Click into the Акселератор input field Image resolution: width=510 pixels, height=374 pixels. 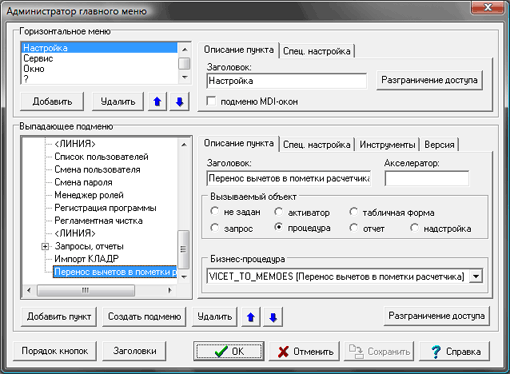pos(427,178)
